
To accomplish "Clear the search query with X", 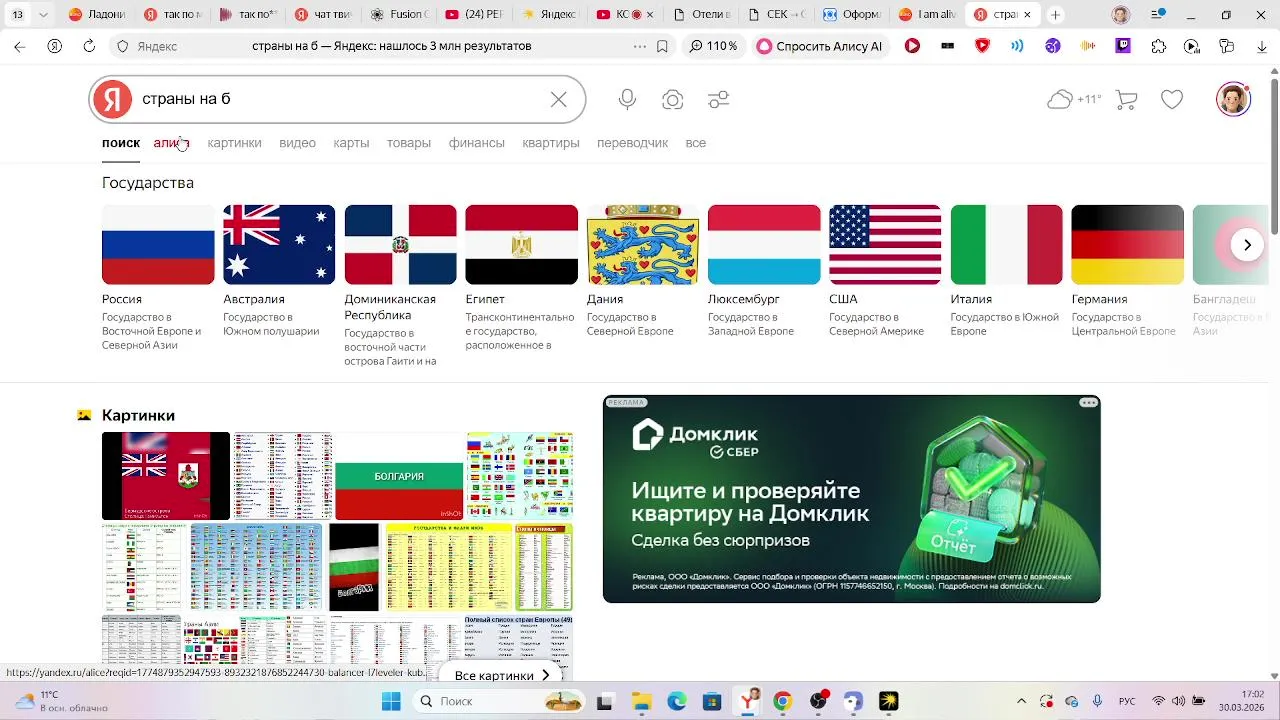I will [x=558, y=99].
